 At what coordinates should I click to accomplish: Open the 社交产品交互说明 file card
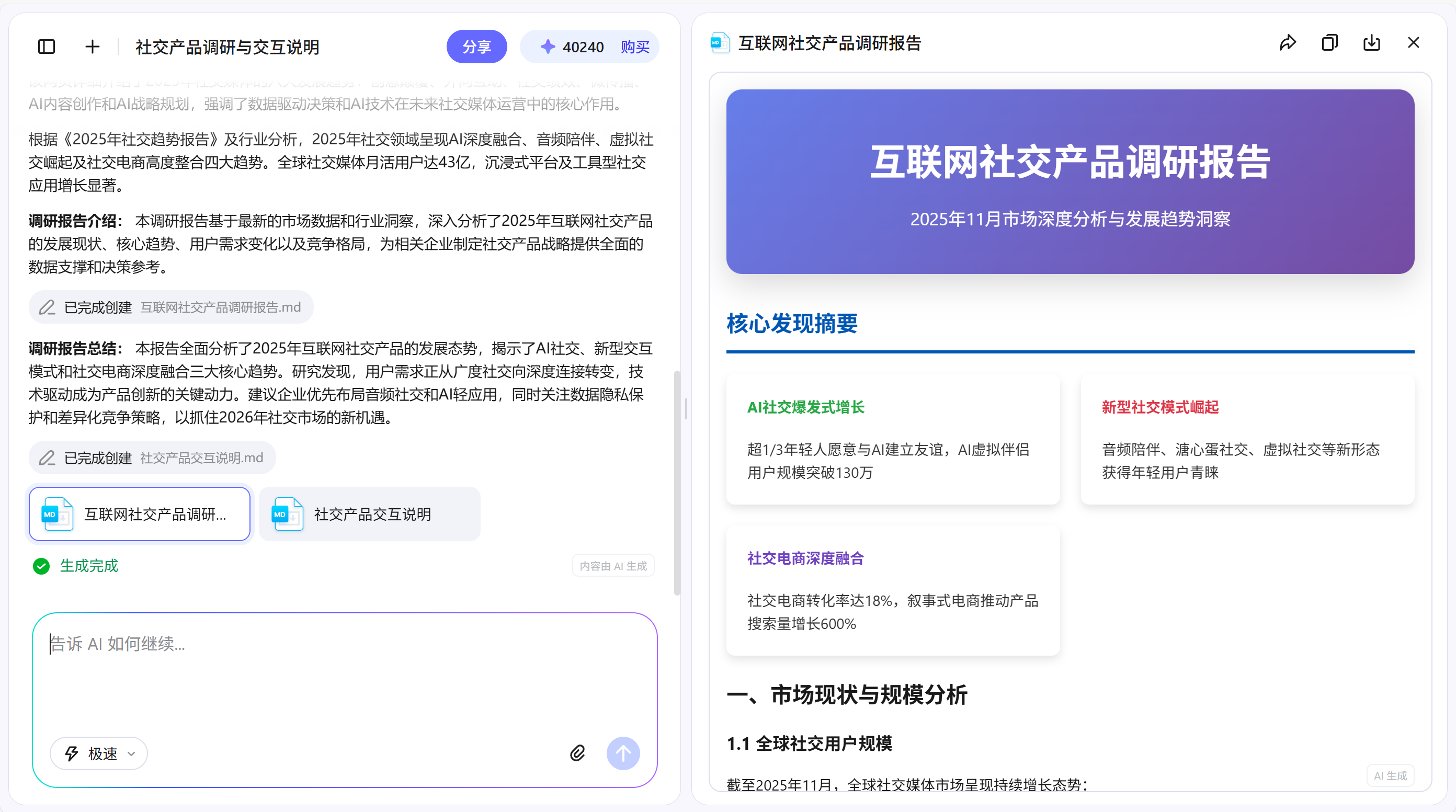tap(369, 514)
